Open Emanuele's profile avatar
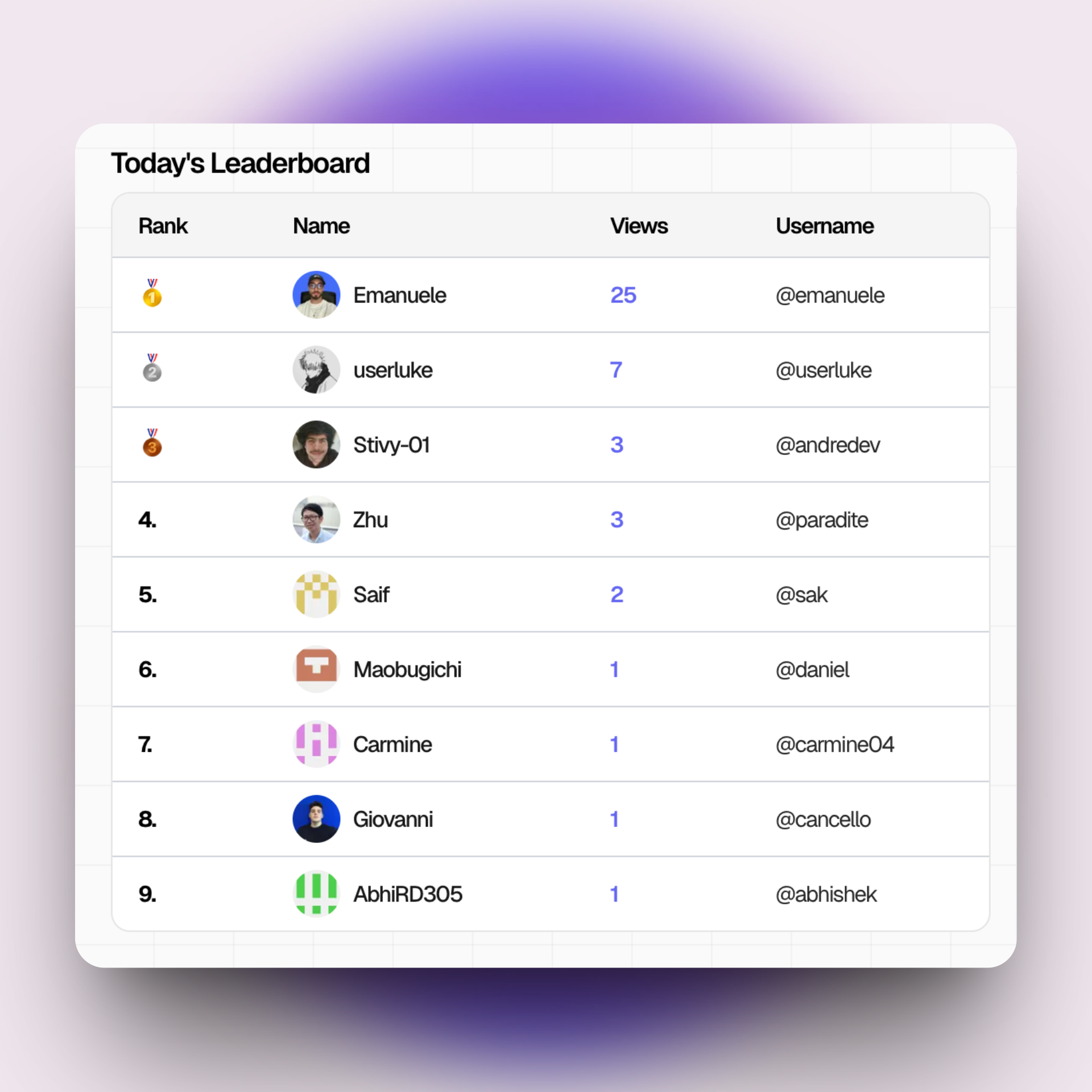1092x1092 pixels. point(316,295)
